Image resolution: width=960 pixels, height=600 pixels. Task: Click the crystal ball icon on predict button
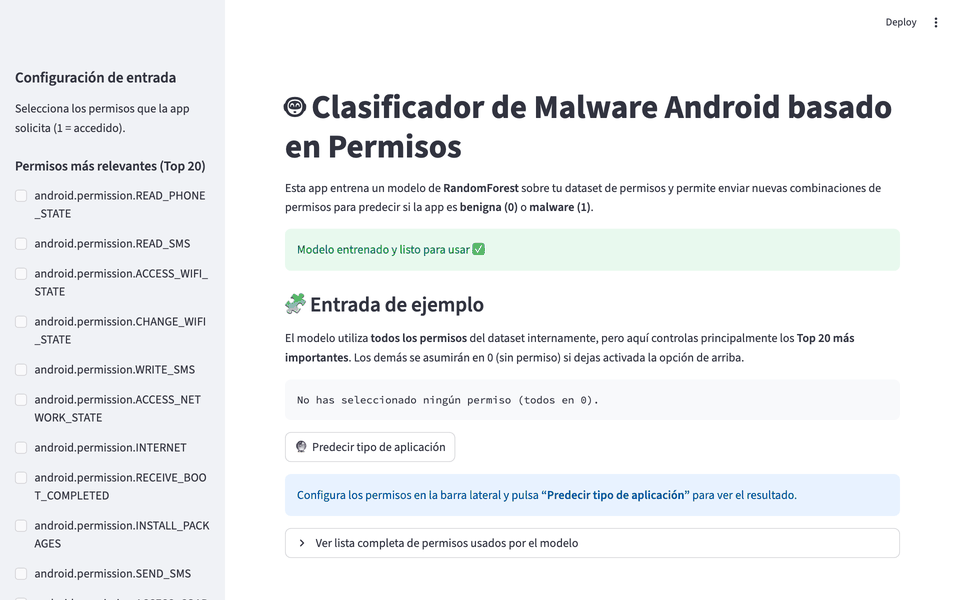pyautogui.click(x=301, y=447)
